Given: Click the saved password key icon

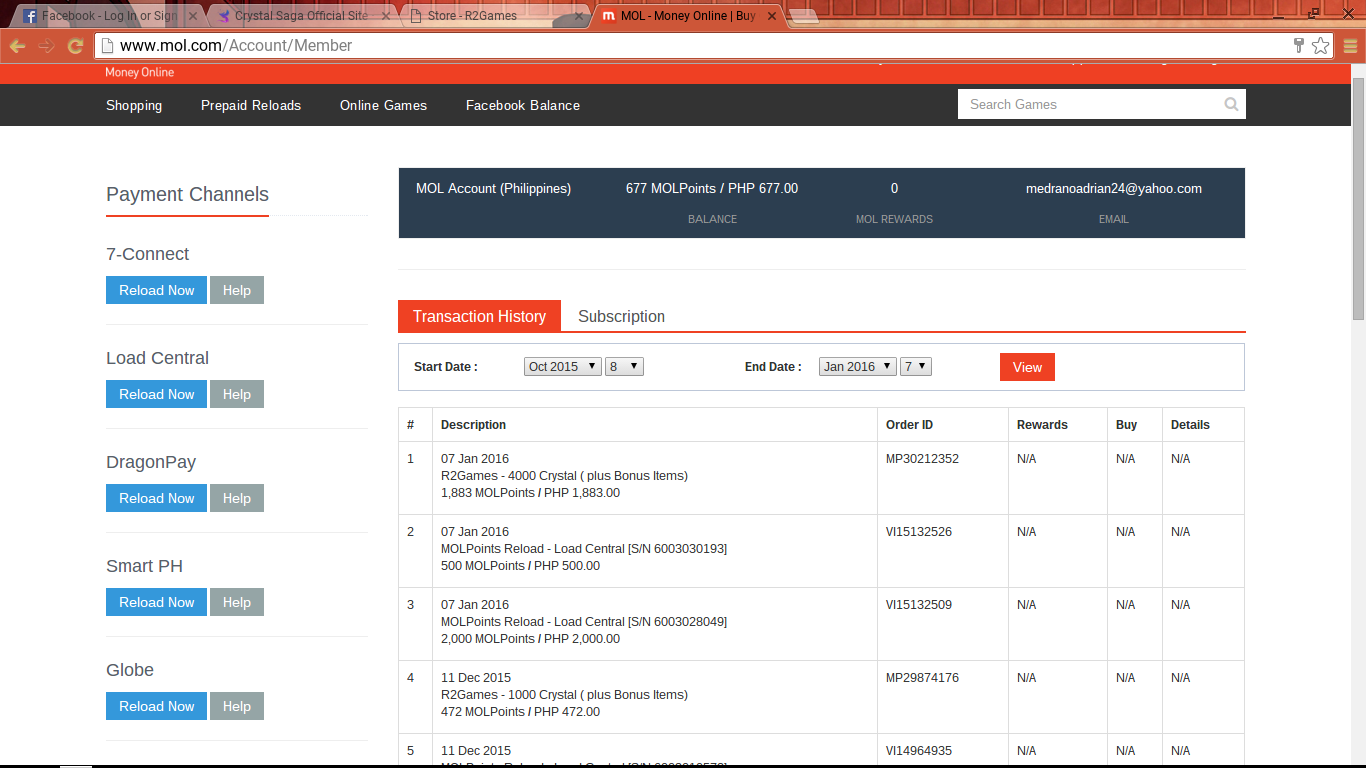Looking at the screenshot, I should [x=1298, y=45].
